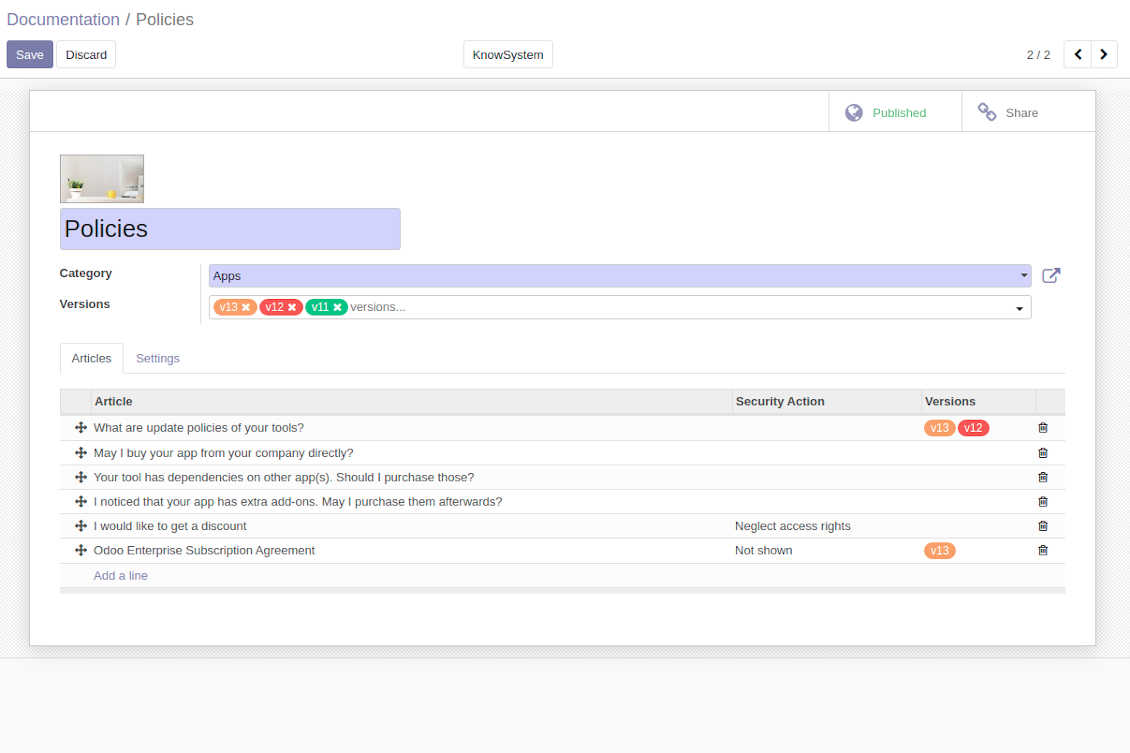Open the Category dropdown showing Apps
The height and width of the screenshot is (753, 1130).
[x=620, y=276]
